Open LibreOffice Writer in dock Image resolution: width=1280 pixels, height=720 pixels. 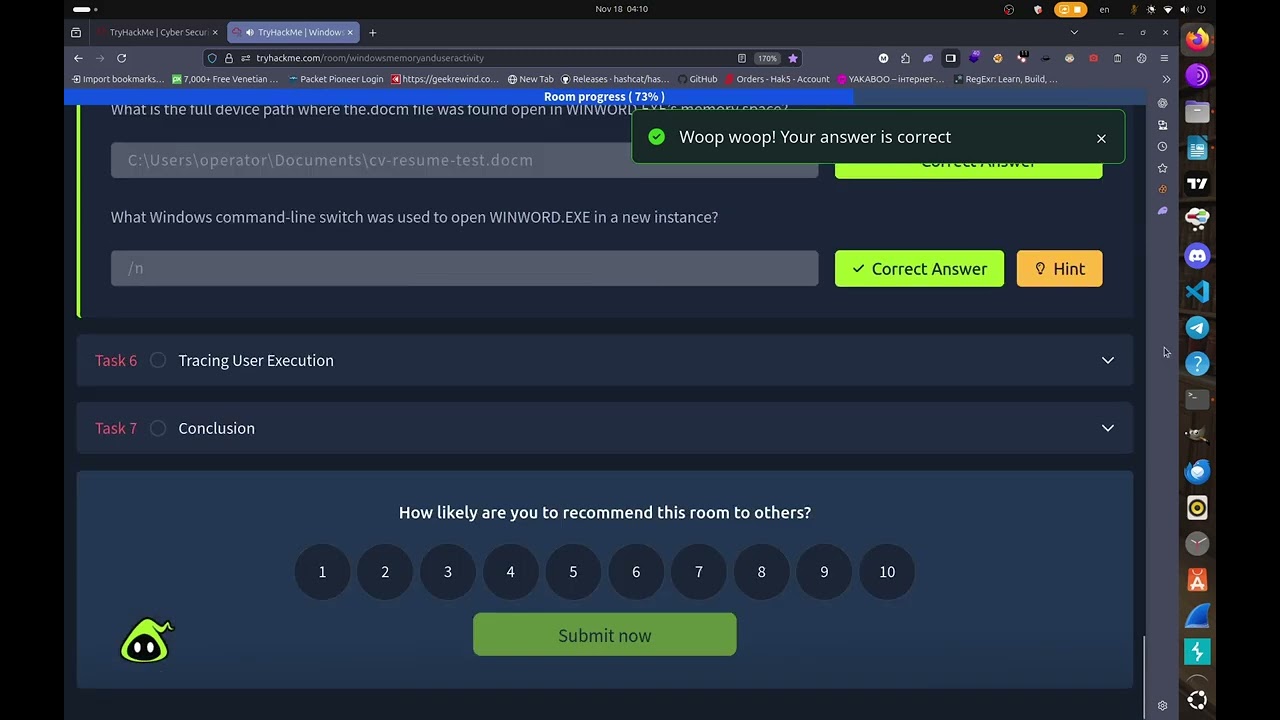pyautogui.click(x=1197, y=148)
